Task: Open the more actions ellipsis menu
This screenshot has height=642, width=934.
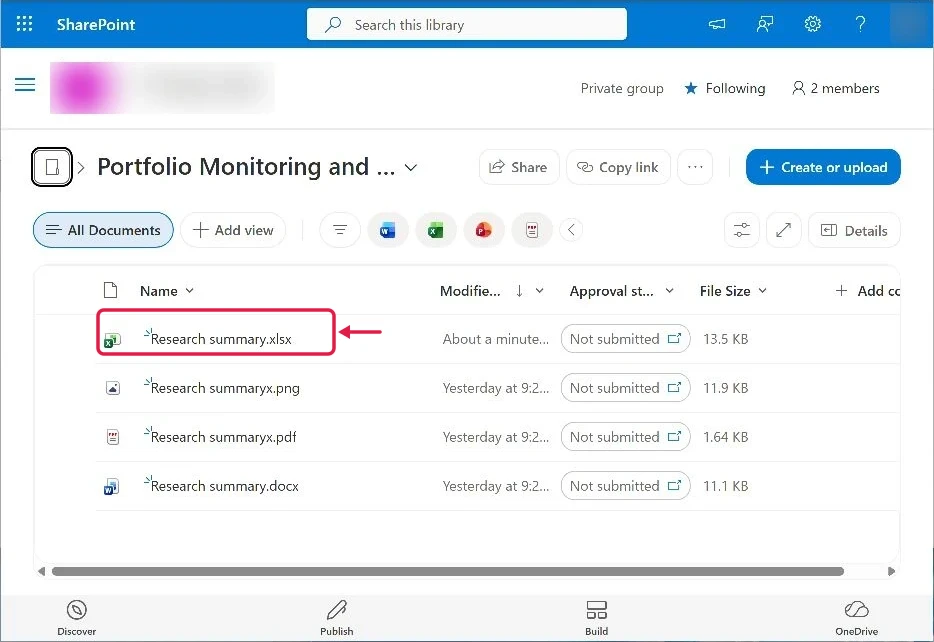Action: click(x=695, y=167)
